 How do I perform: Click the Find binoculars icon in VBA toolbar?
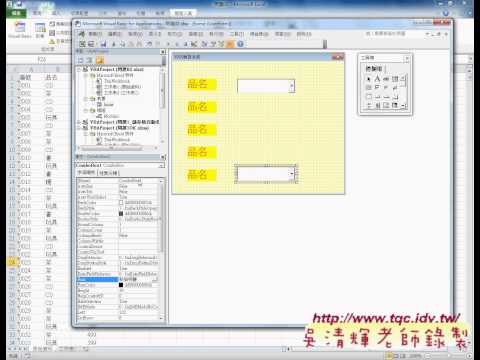point(140,44)
